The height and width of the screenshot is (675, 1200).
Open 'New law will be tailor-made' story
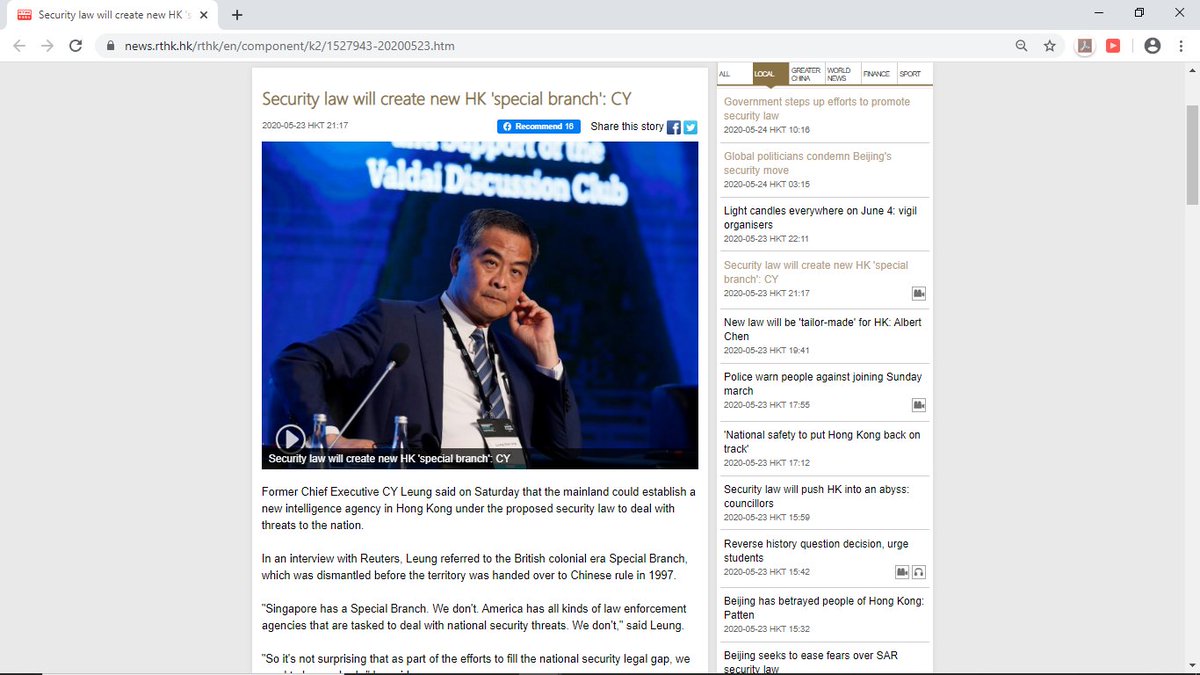pos(823,330)
